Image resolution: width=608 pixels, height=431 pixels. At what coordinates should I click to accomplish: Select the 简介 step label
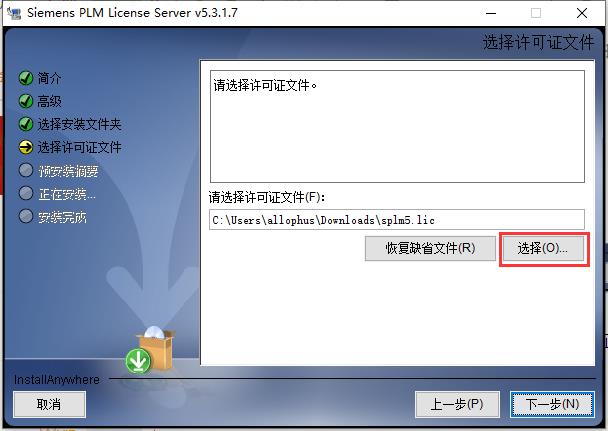coord(49,78)
